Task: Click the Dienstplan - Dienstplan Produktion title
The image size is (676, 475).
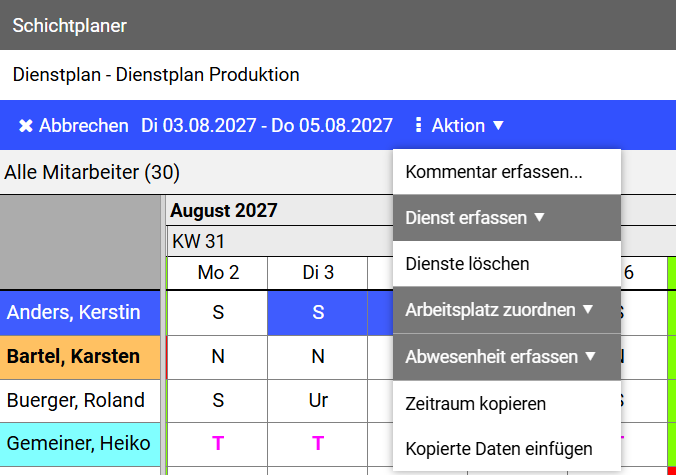Action: 156,75
